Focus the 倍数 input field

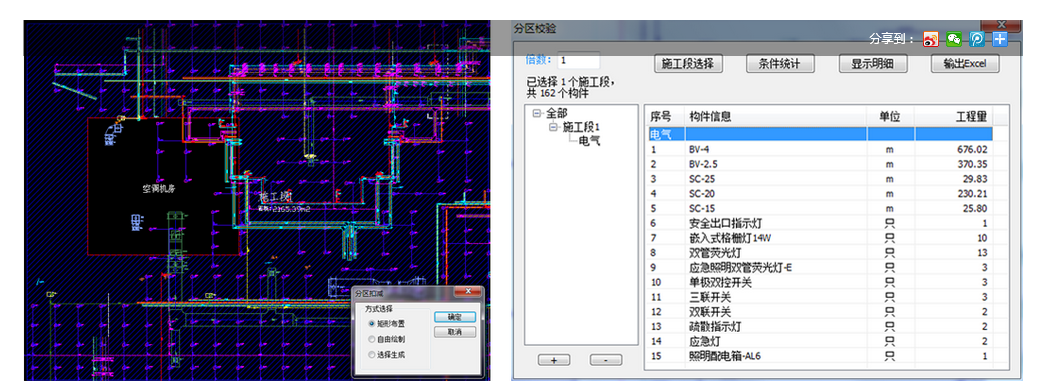tap(579, 60)
